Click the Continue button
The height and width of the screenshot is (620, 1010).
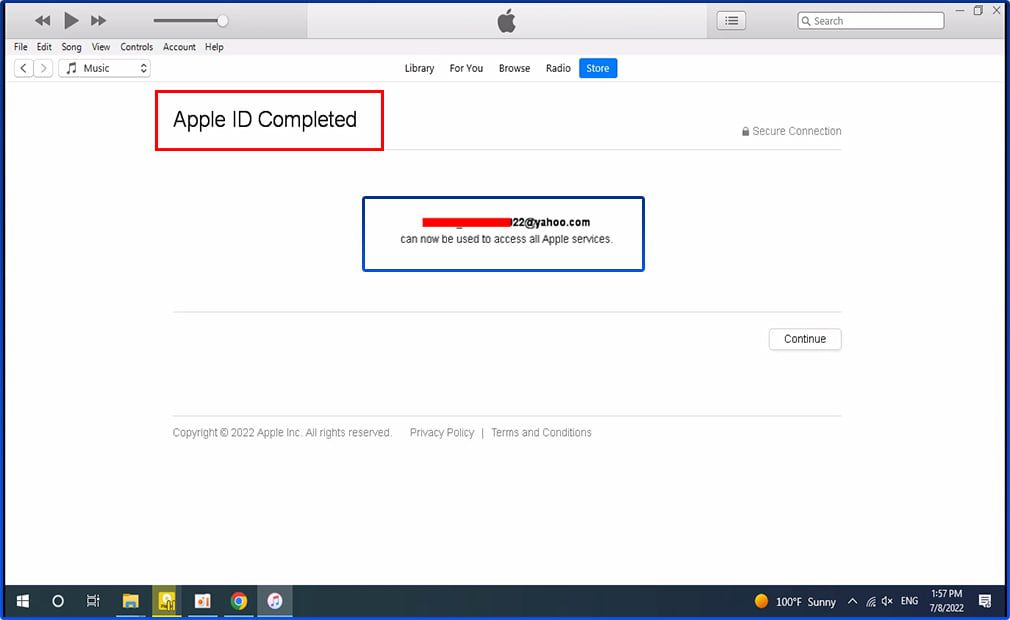(805, 339)
